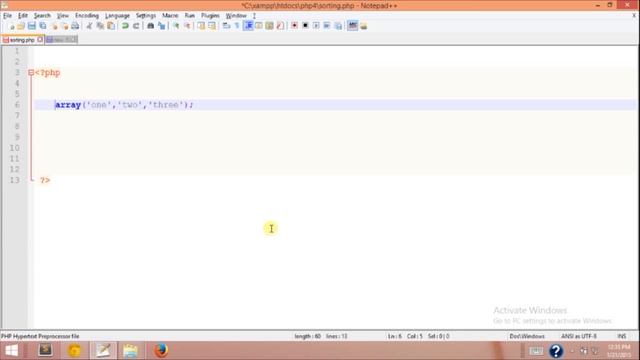
Task: Undo the last edit via toolbar
Action: tap(125, 26)
